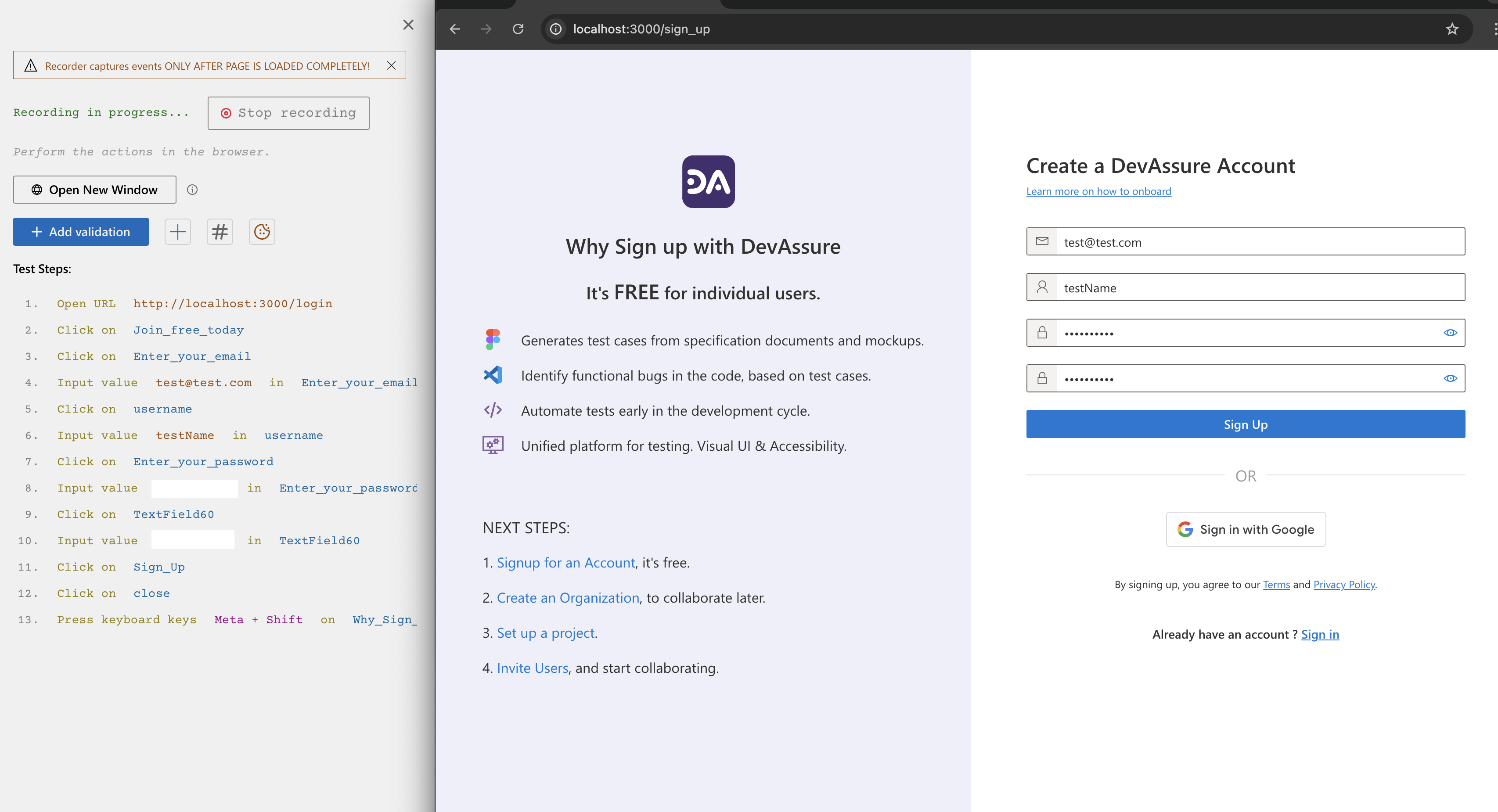Select the cookie icon next to Add validation
This screenshot has height=812, width=1498.
(262, 231)
